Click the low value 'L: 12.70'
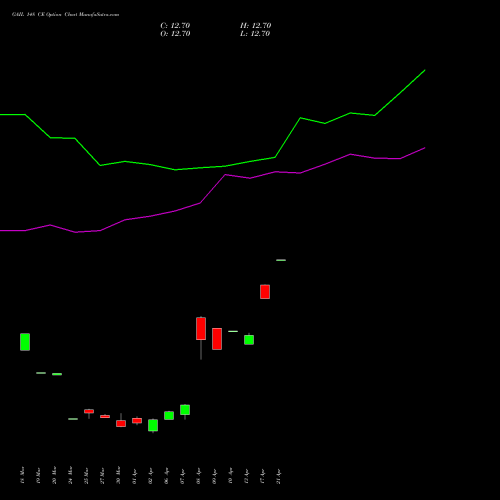Viewport: 500px width, 500px height. coord(255,34)
